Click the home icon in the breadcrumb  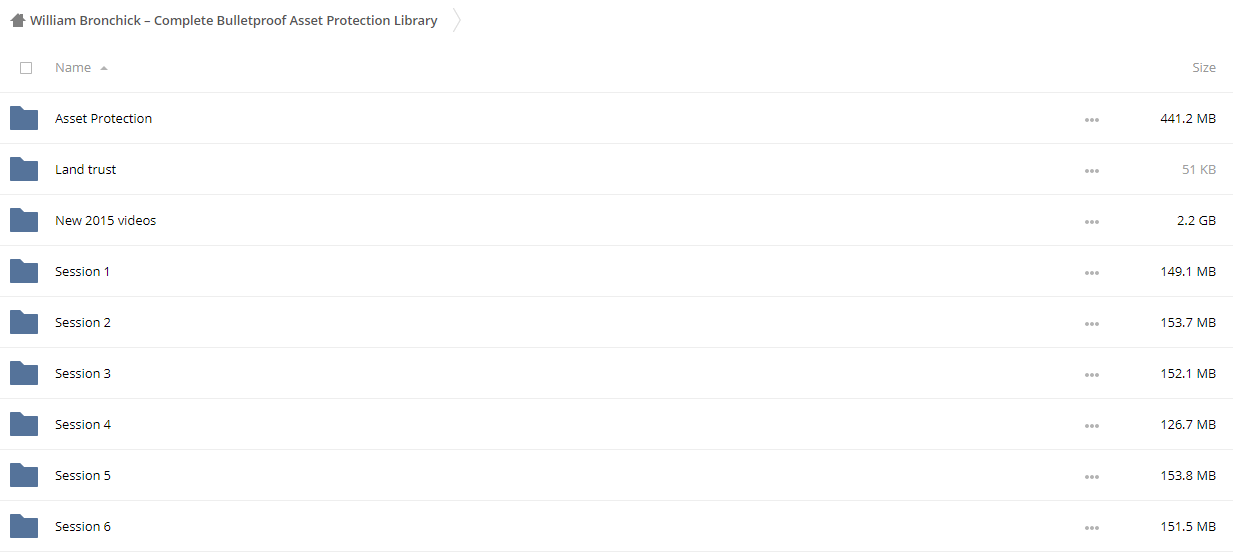tap(18, 20)
